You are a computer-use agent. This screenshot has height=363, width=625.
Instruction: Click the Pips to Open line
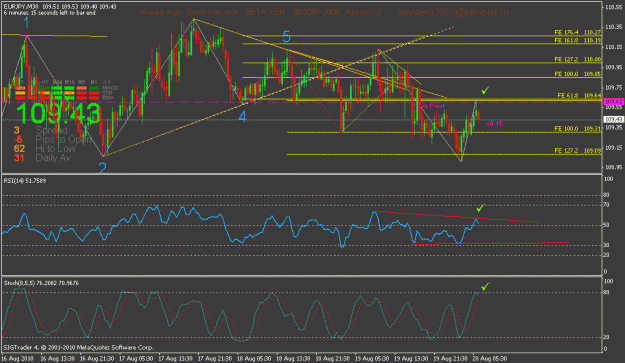pyautogui.click(x=52, y=139)
